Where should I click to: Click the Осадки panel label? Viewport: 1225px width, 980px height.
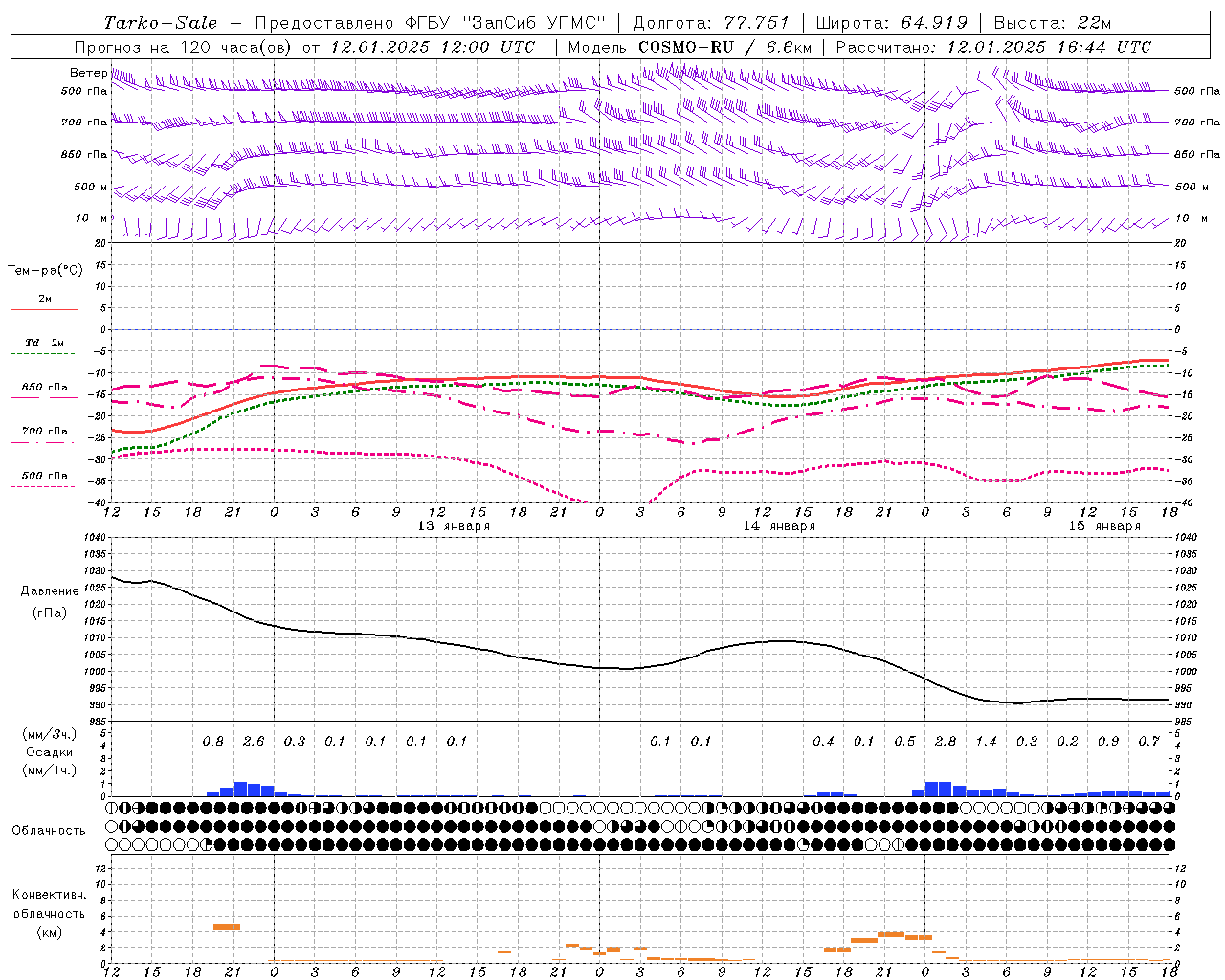[48, 752]
